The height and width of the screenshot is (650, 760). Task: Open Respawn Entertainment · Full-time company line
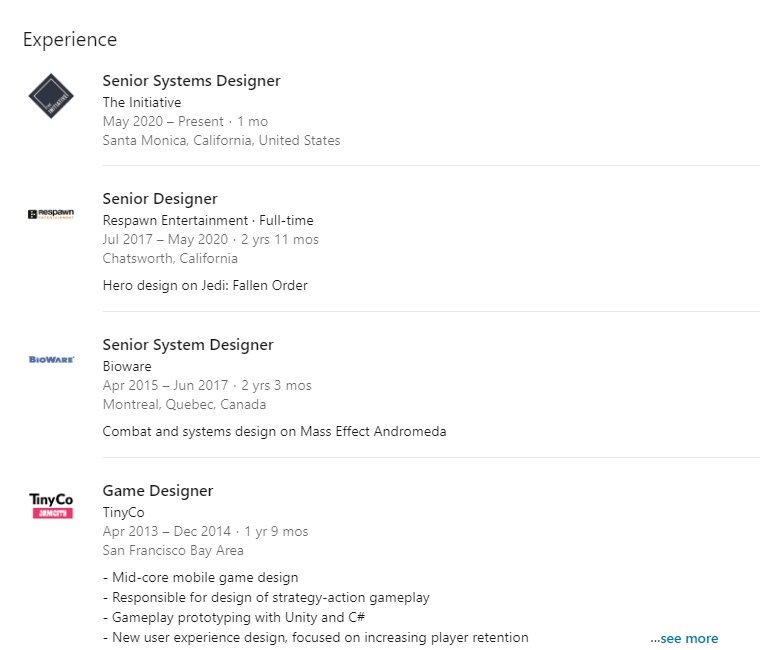coord(208,221)
